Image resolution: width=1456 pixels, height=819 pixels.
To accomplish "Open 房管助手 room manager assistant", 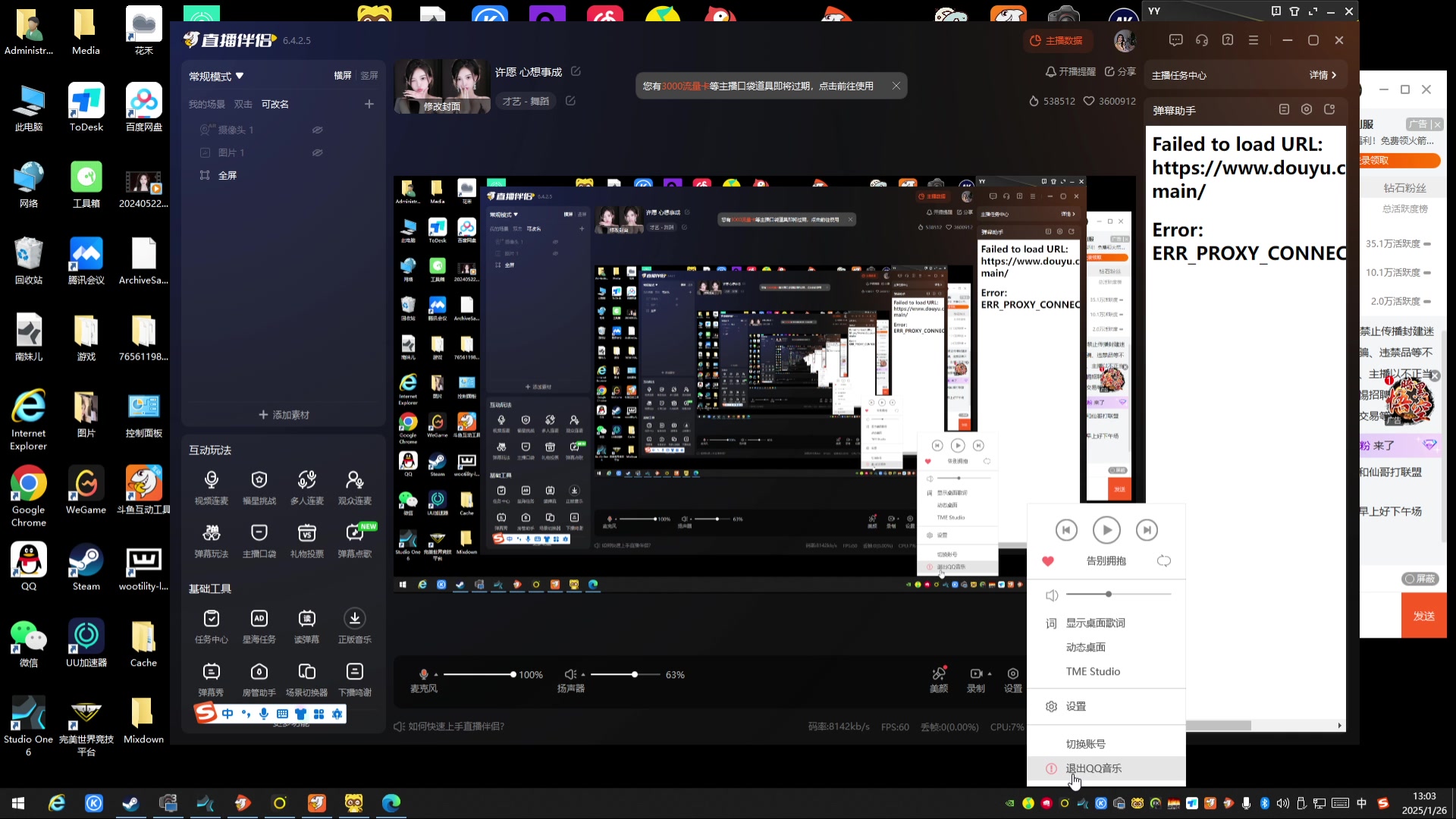I will [259, 679].
